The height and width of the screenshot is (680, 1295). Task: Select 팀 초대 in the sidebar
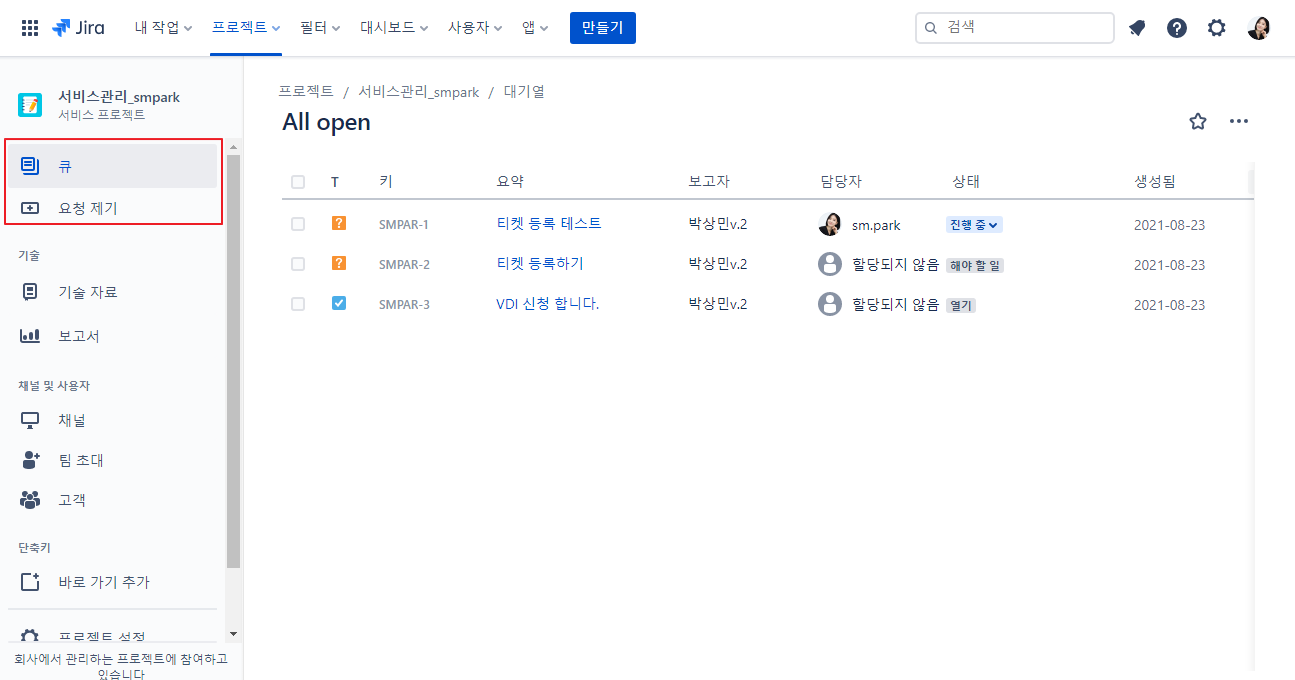click(x=113, y=460)
